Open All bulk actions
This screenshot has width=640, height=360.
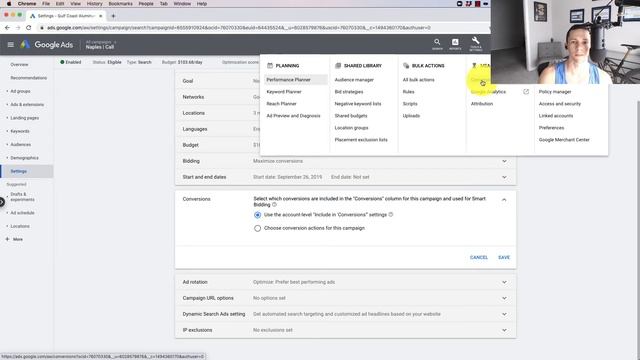pos(419,80)
